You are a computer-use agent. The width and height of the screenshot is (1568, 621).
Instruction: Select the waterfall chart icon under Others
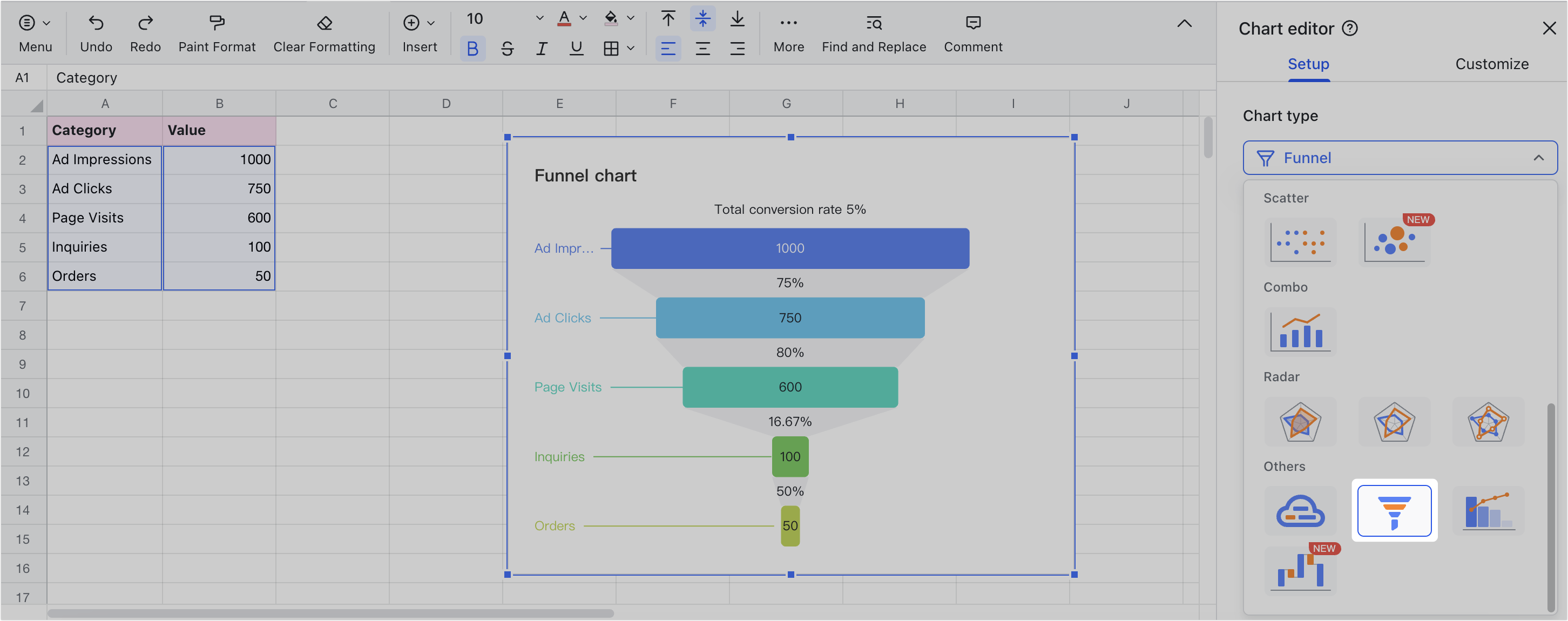tap(1300, 571)
